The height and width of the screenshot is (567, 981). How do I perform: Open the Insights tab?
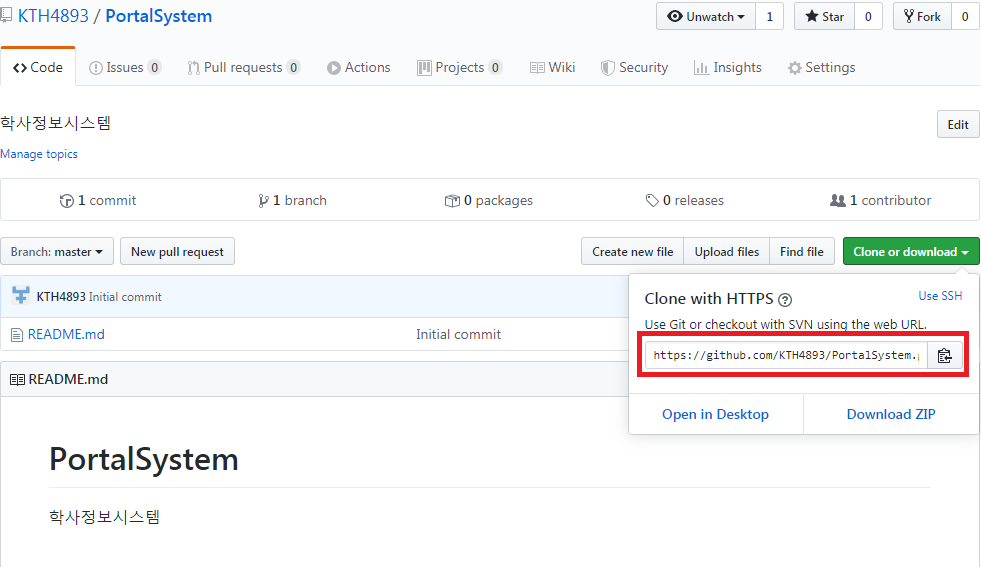coord(728,68)
